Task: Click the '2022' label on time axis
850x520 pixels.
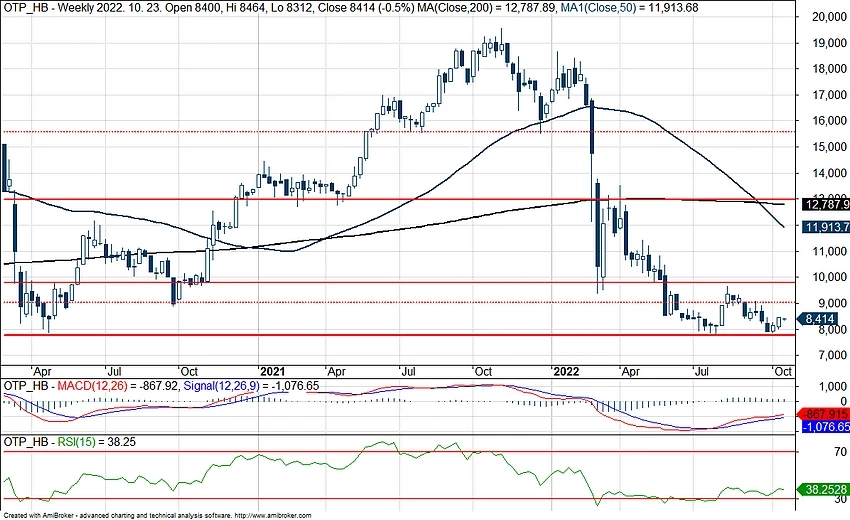Action: click(566, 372)
